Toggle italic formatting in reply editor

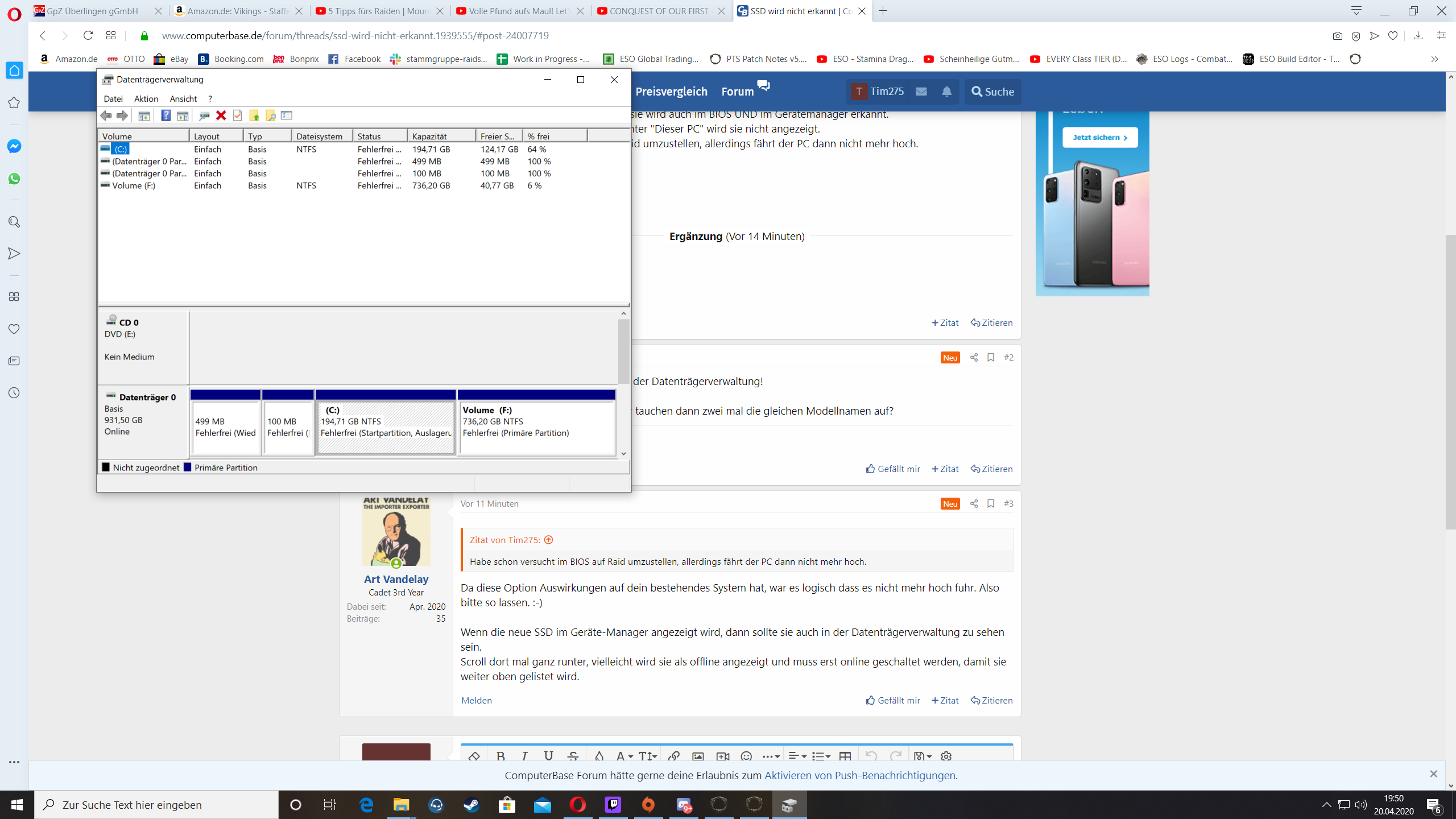524,756
